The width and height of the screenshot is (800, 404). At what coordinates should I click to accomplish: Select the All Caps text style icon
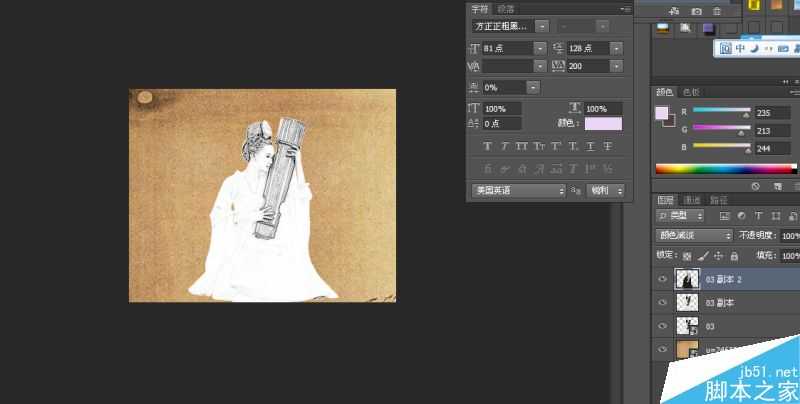[521, 146]
